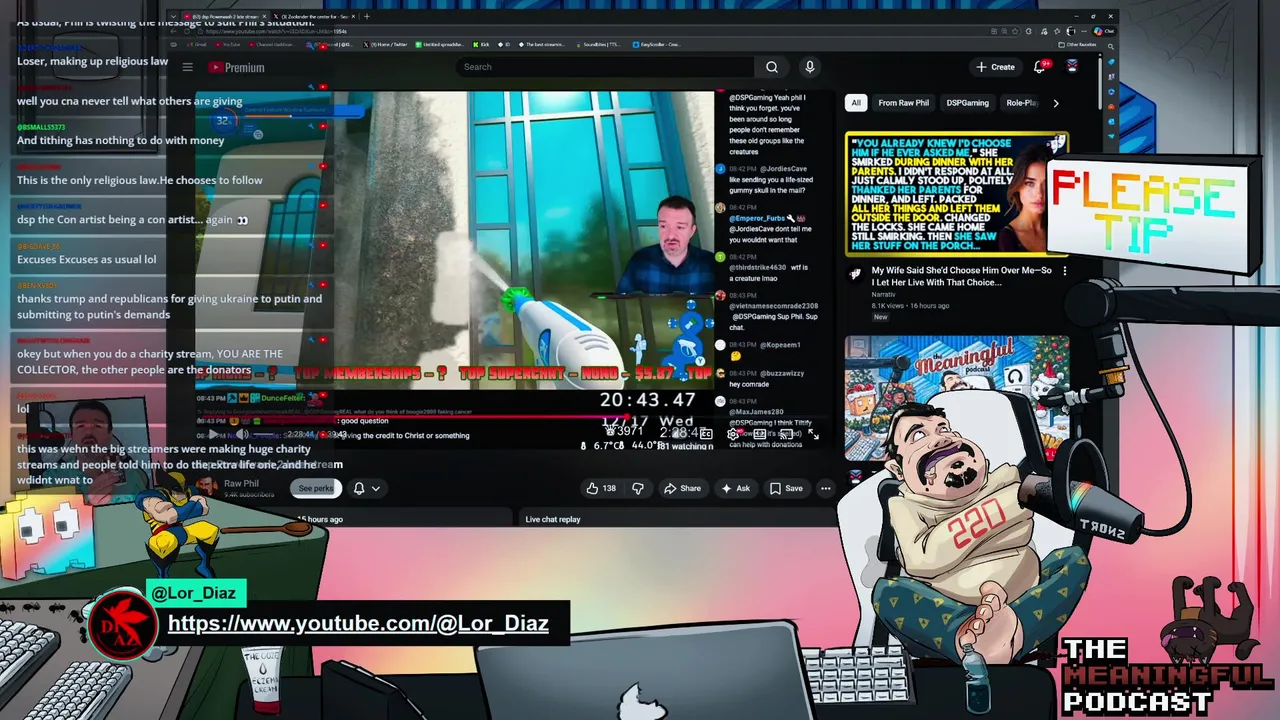Like the video showing 138 likes
Screen dimensions: 1280x720
coord(601,488)
